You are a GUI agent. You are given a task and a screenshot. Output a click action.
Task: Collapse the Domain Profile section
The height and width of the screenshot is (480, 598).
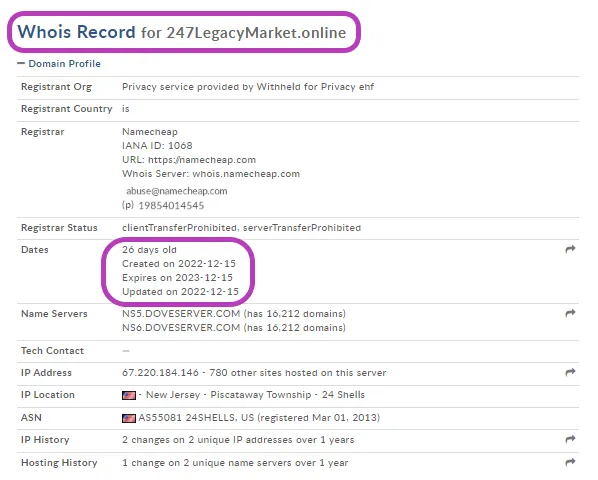[x=59, y=64]
